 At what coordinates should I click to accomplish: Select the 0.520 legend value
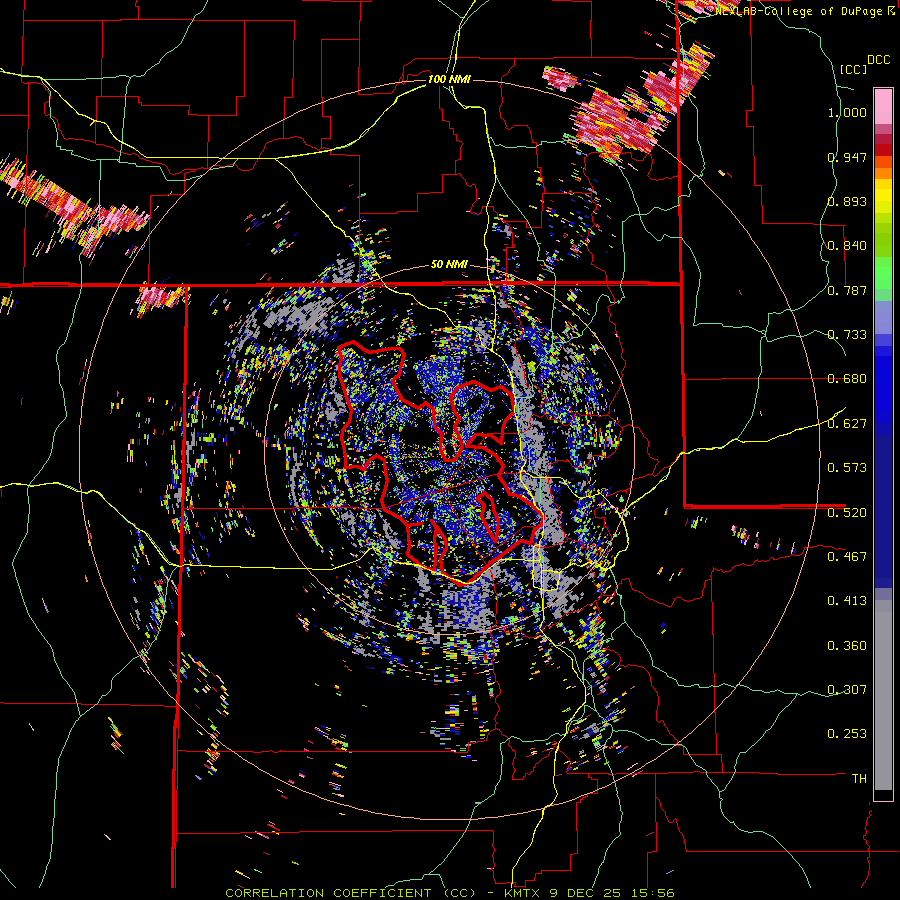click(847, 513)
